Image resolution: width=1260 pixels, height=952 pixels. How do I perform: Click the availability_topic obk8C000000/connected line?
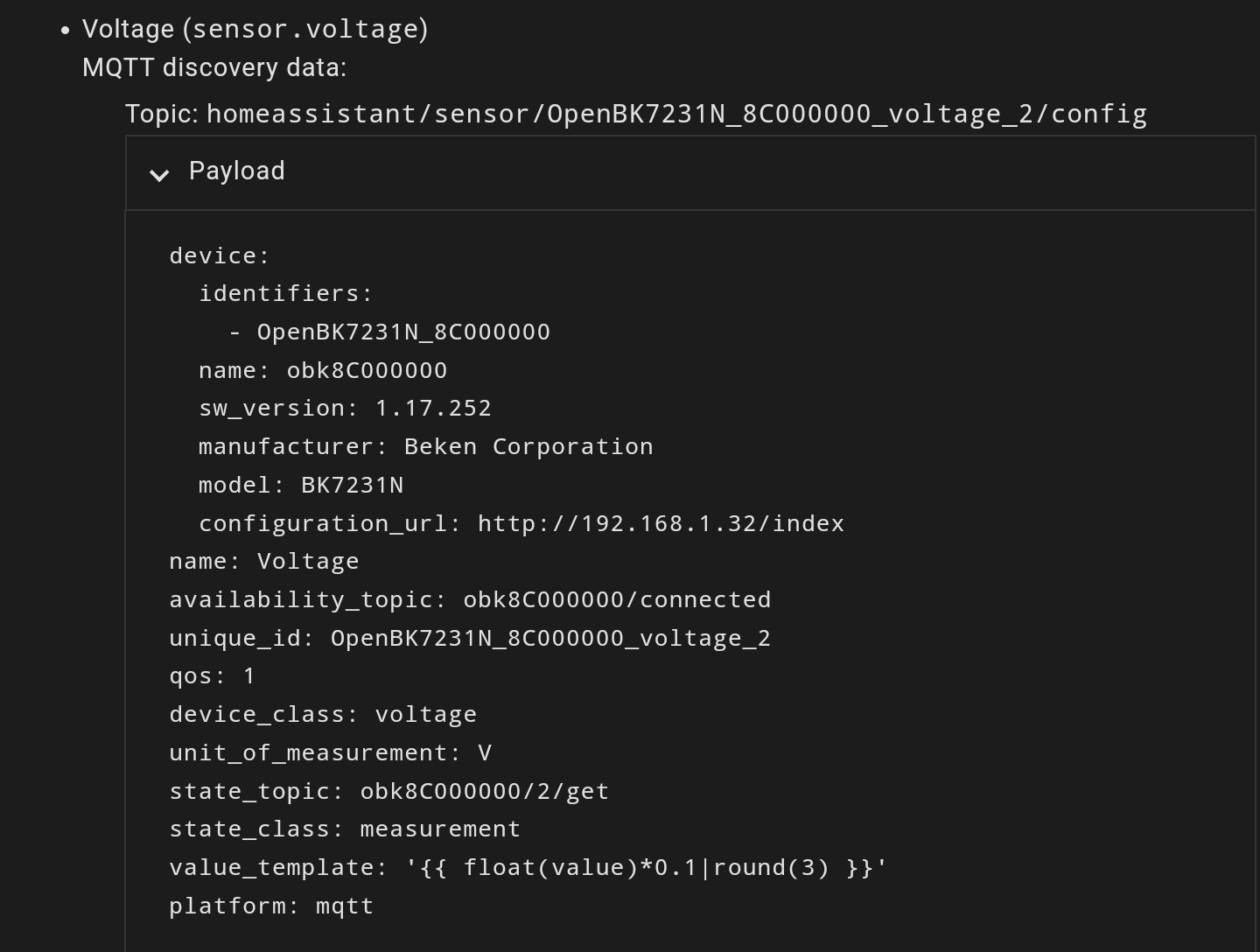pyautogui.click(x=470, y=599)
